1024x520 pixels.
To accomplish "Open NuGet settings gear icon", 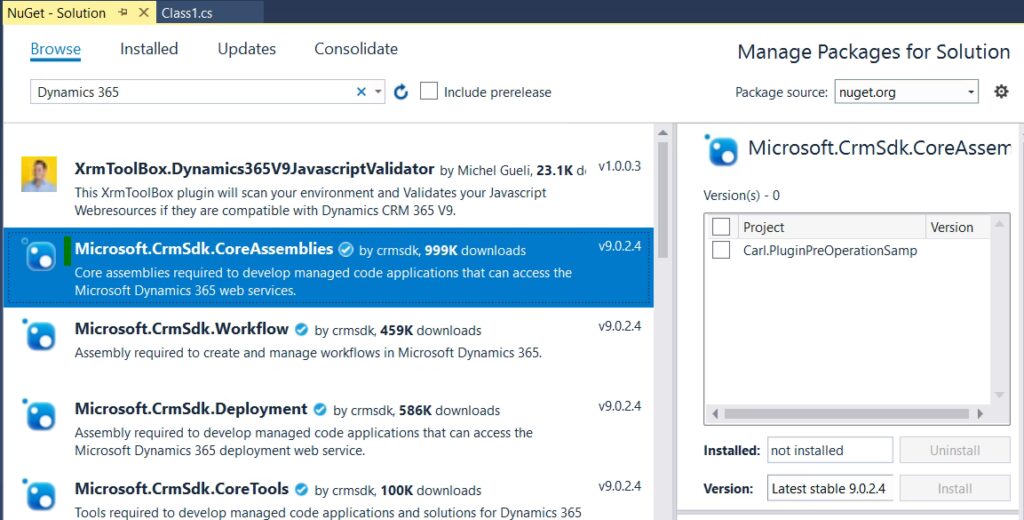I will 1001,92.
